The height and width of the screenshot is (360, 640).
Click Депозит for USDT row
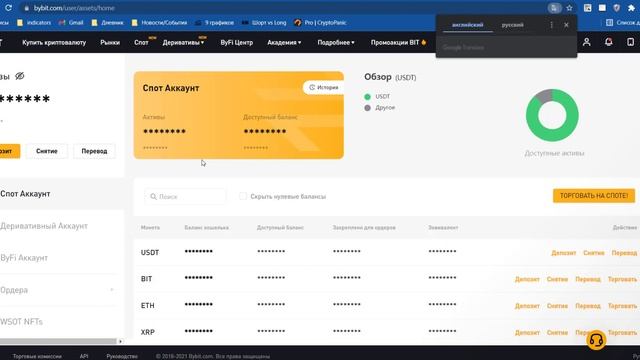(564, 253)
